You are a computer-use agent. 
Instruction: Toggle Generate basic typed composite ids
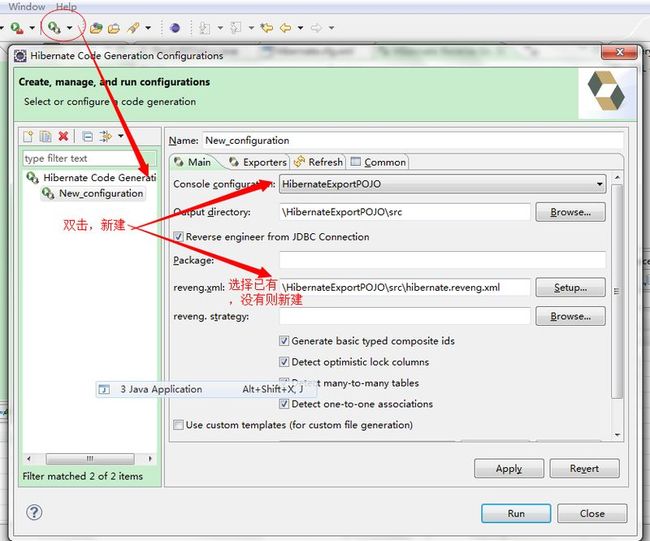pos(284,341)
